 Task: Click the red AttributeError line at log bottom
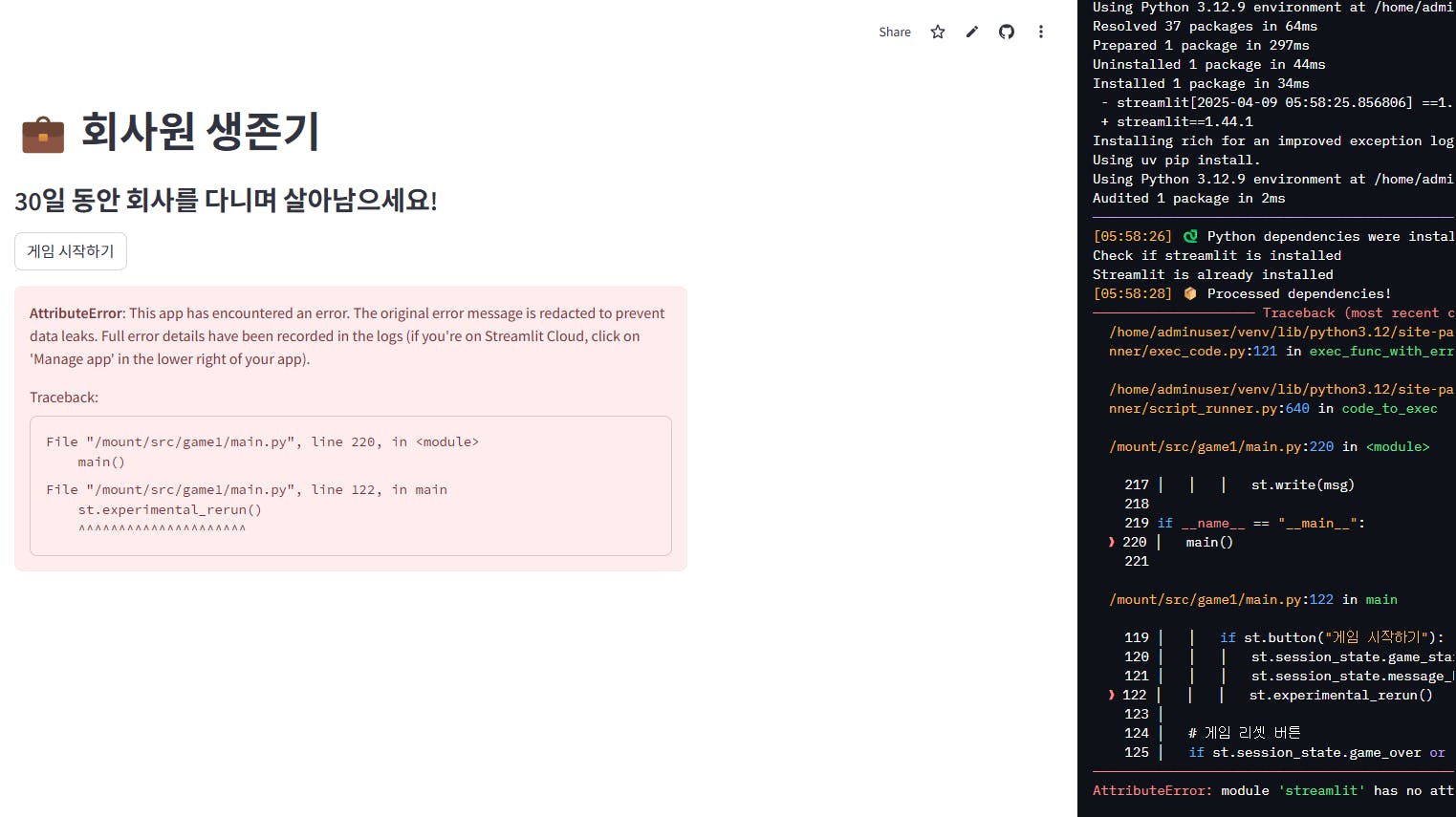pyautogui.click(x=1274, y=790)
